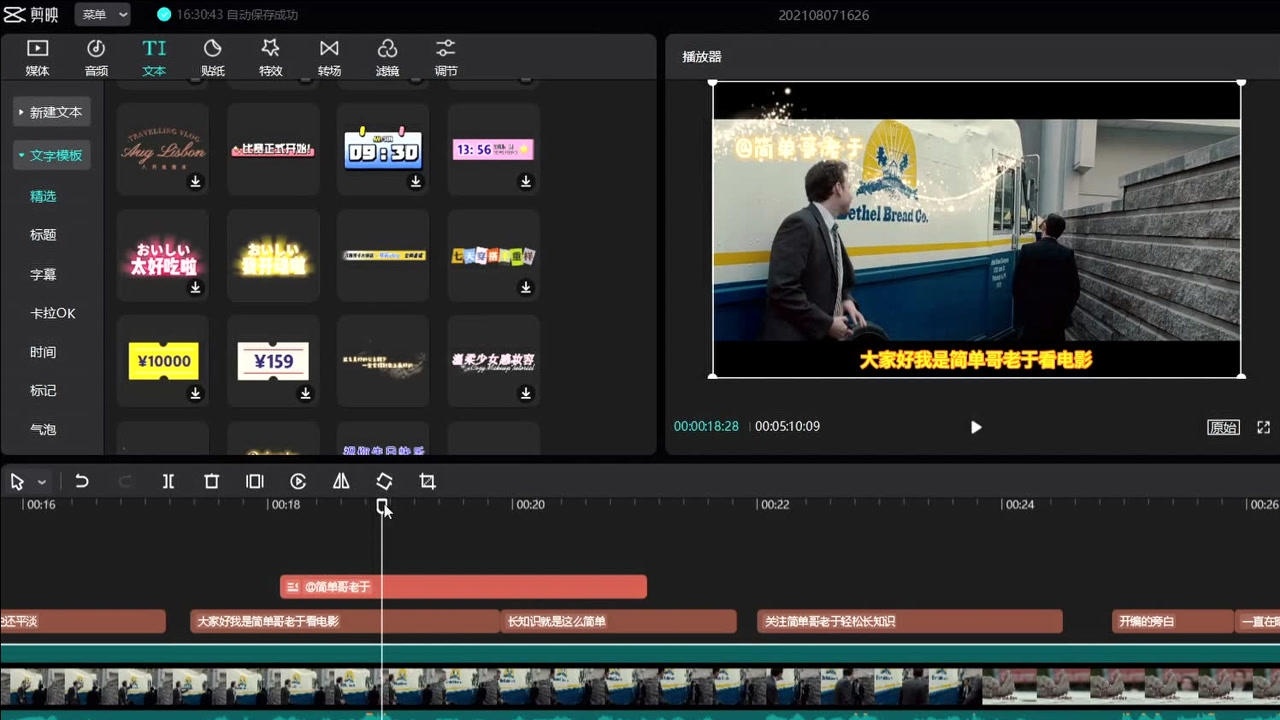Select the 字幕 template category
Screen dimensions: 1280x720
click(43, 274)
